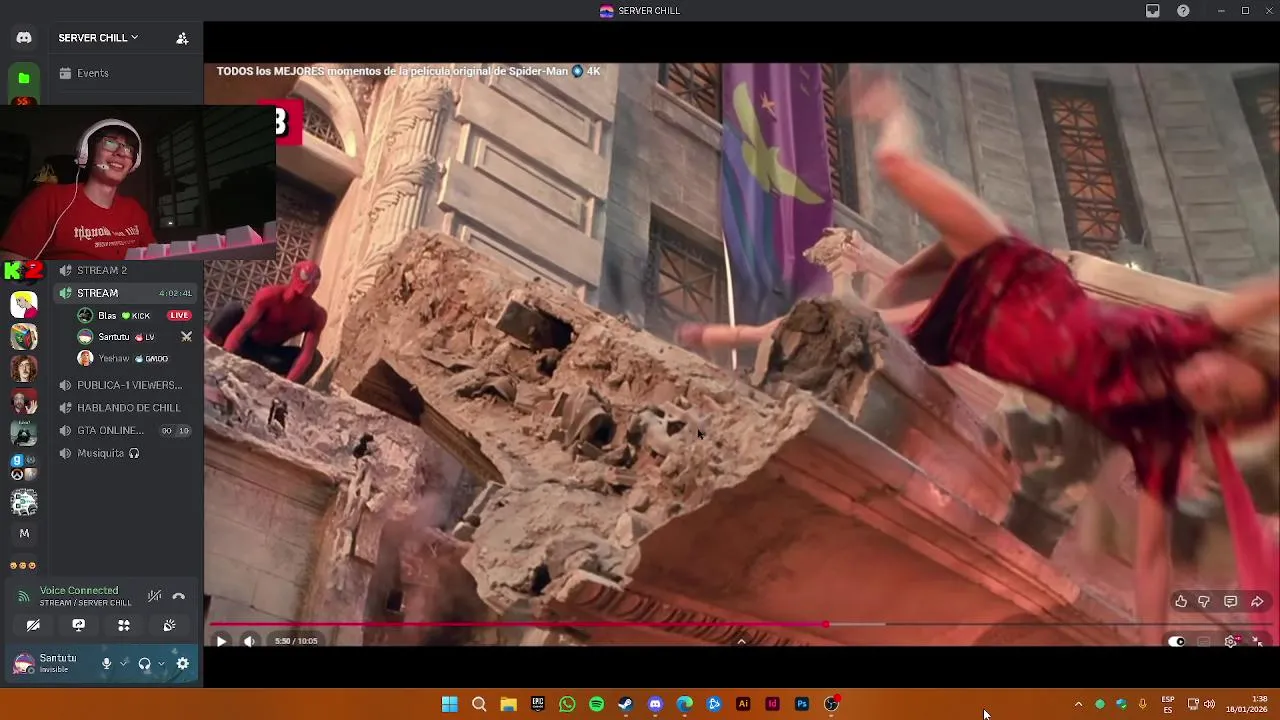Image resolution: width=1280 pixels, height=720 pixels.
Task: Toggle noise suppression icon
Action: (154, 596)
